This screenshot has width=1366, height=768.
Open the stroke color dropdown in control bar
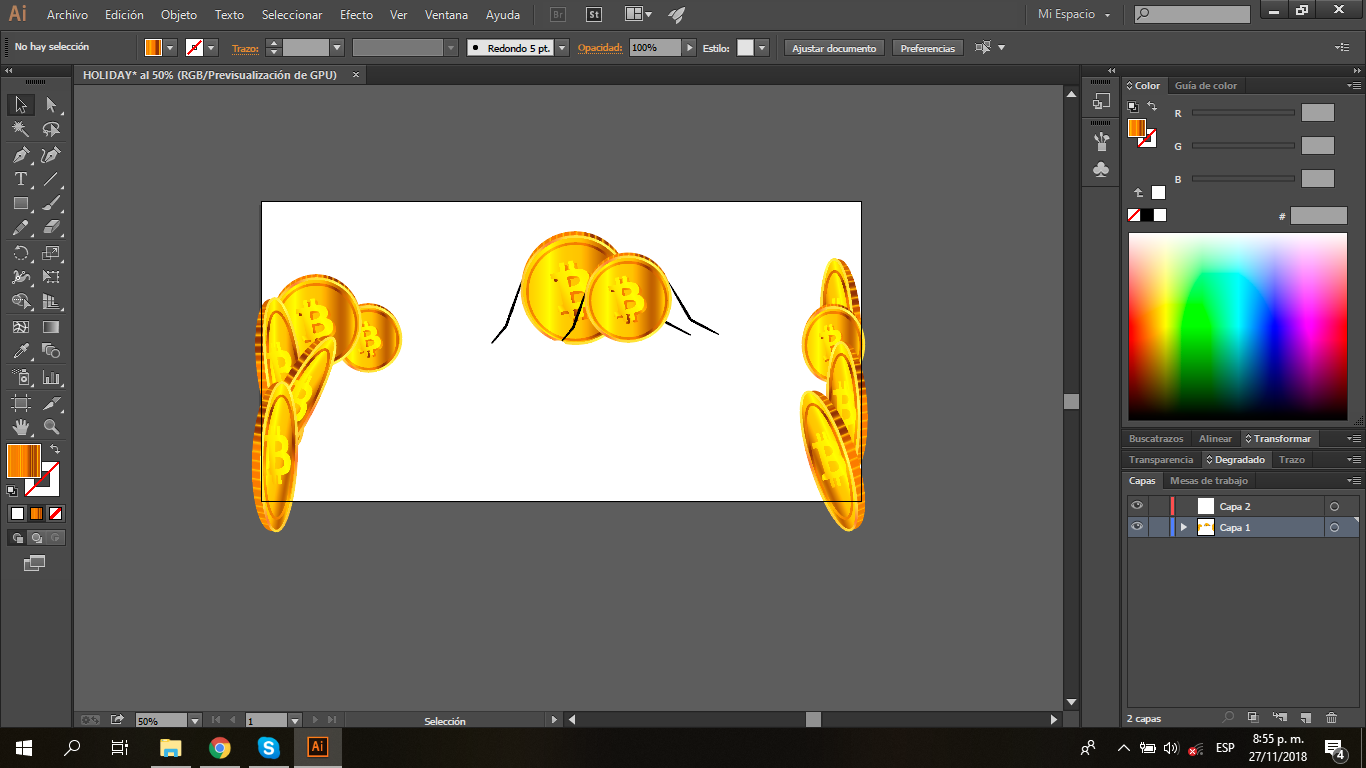pyautogui.click(x=212, y=48)
